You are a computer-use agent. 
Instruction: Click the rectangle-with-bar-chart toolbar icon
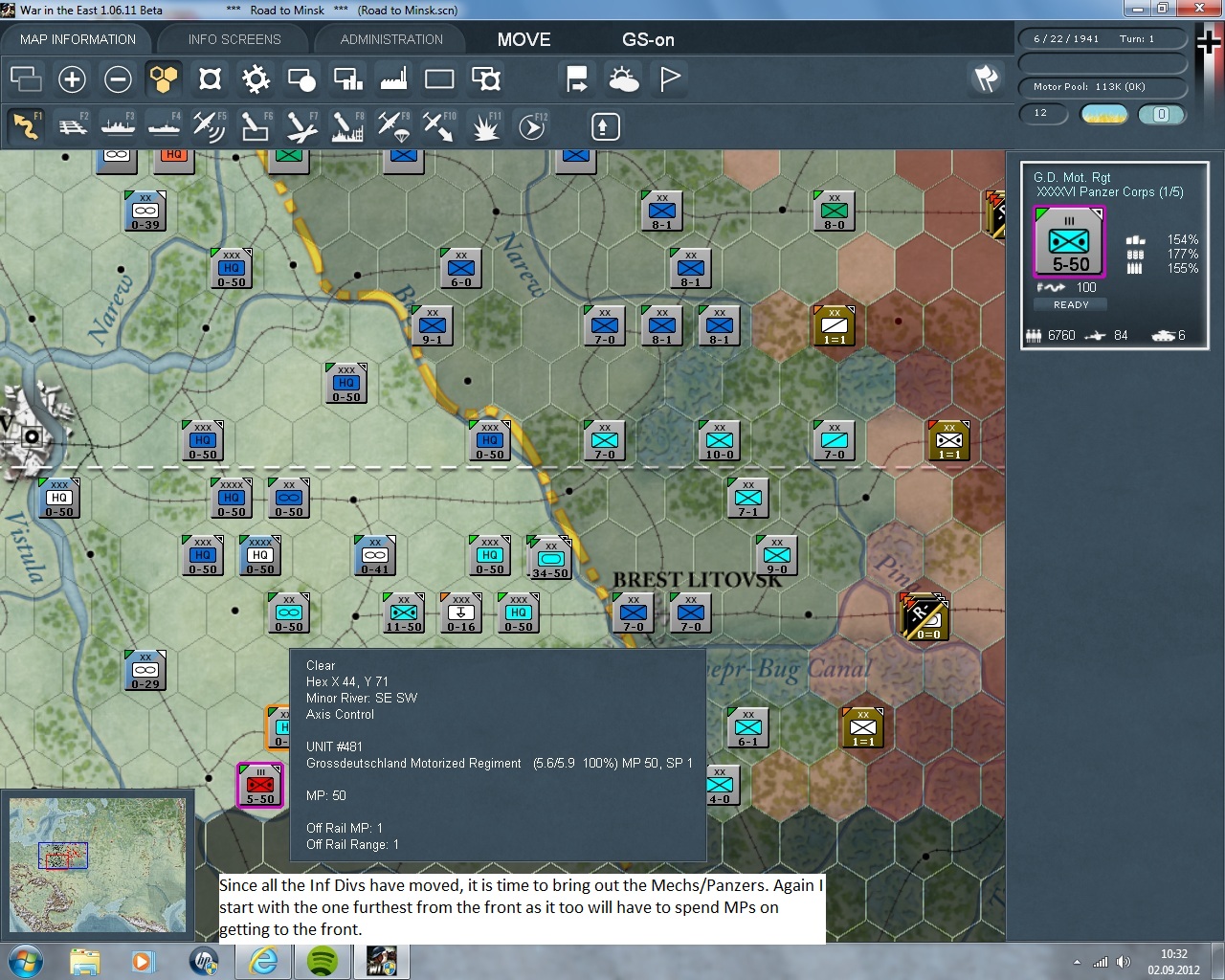coord(347,78)
